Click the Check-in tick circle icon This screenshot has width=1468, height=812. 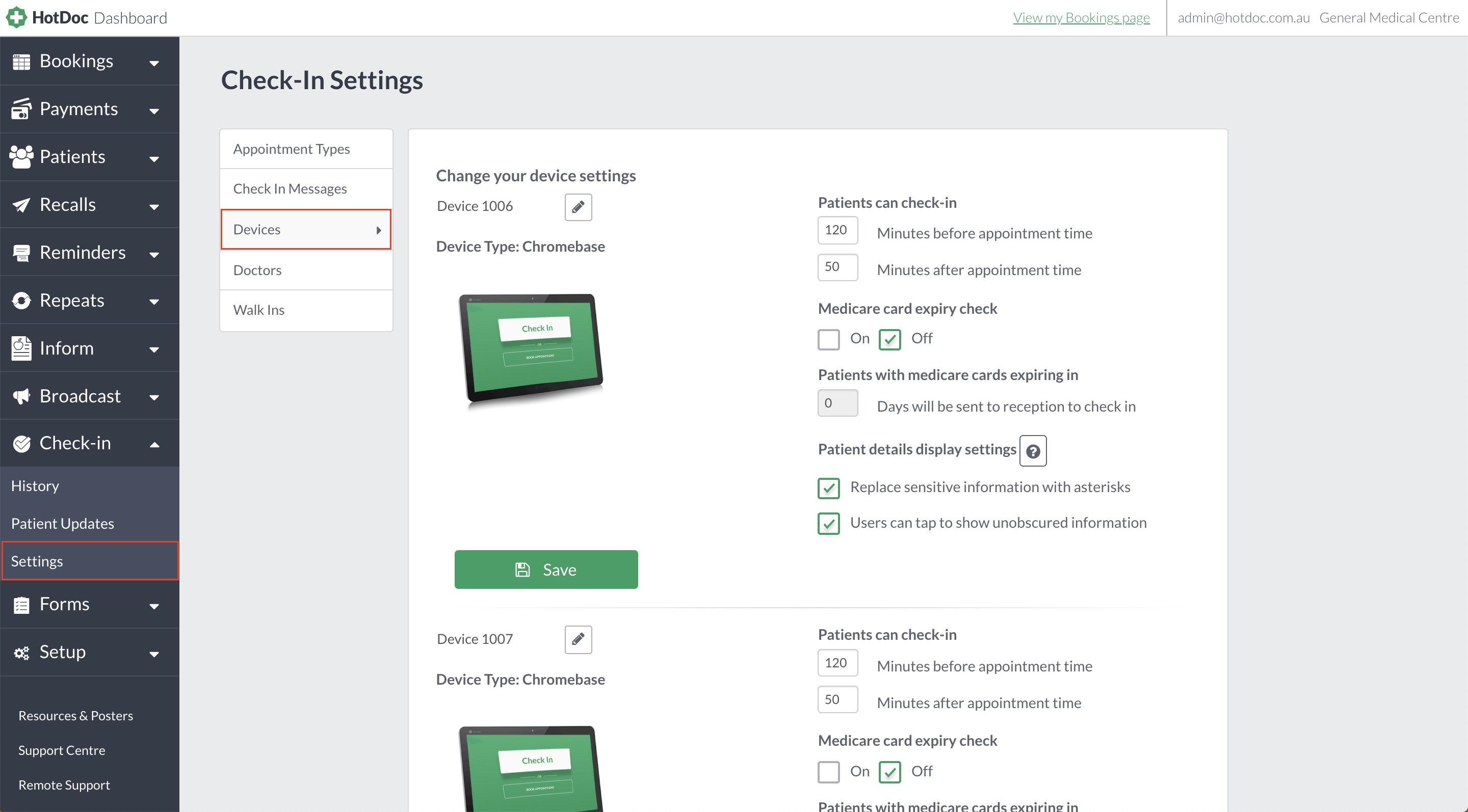click(x=21, y=444)
